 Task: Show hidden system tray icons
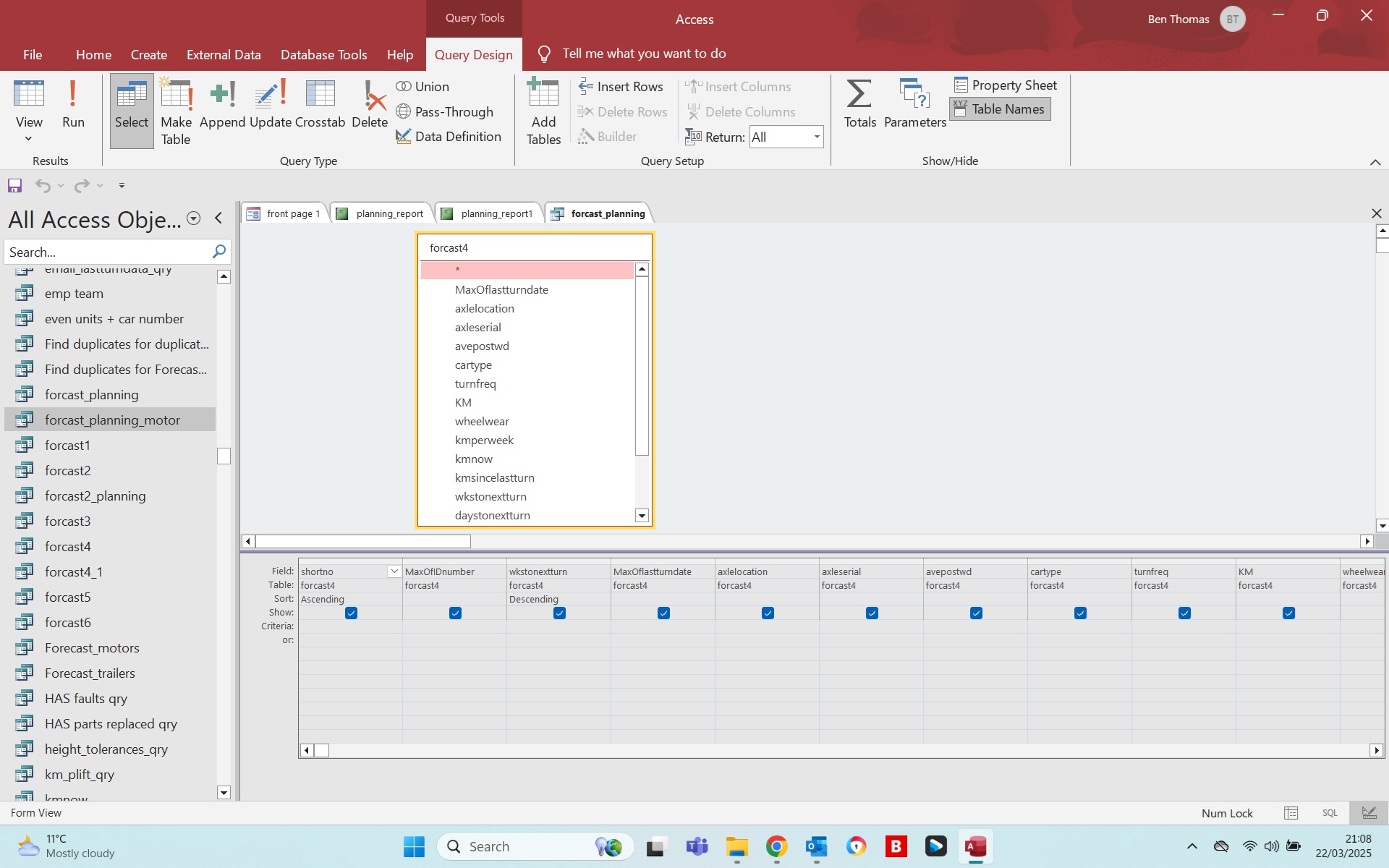coord(1192,846)
